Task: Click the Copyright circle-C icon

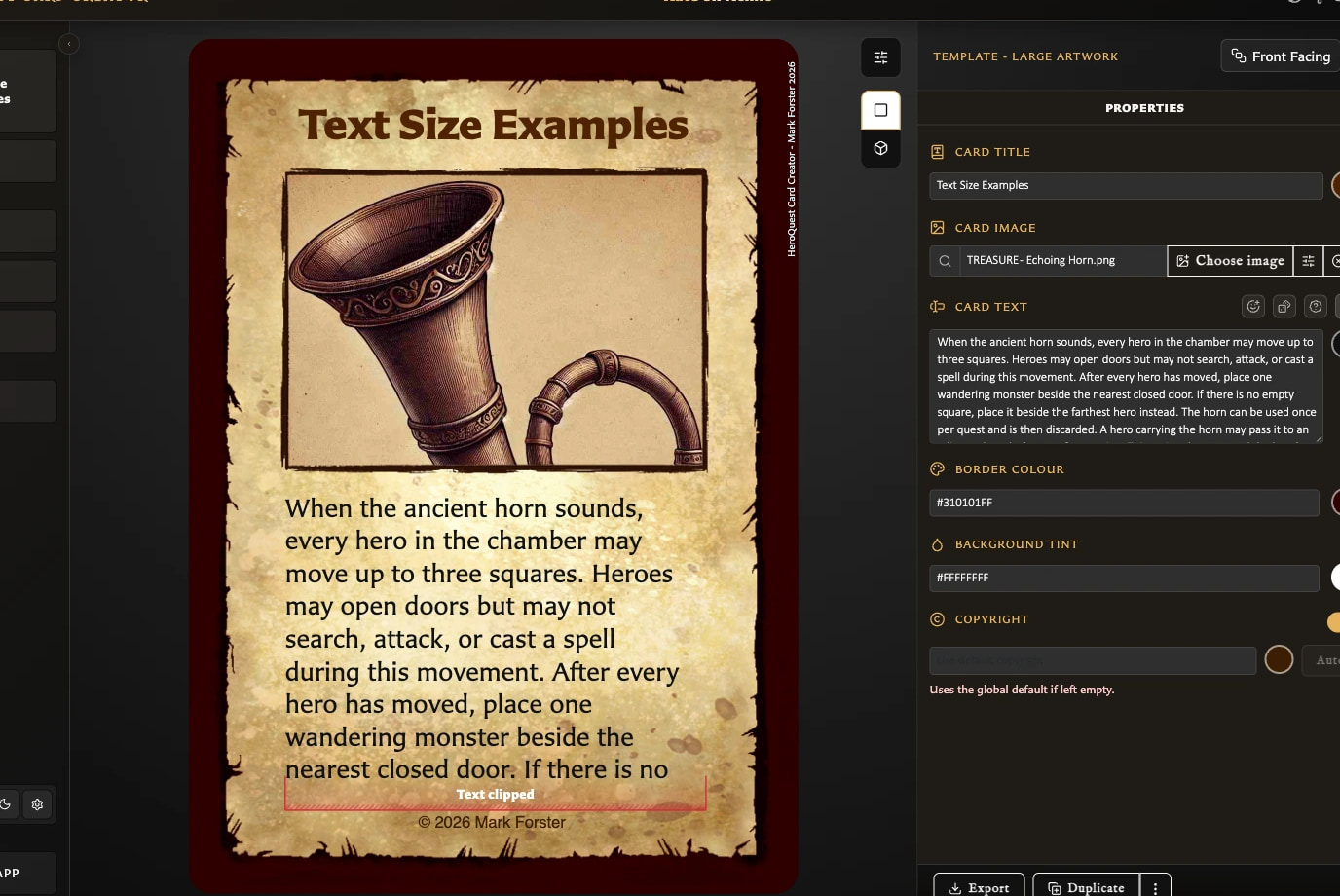Action: tap(937, 619)
